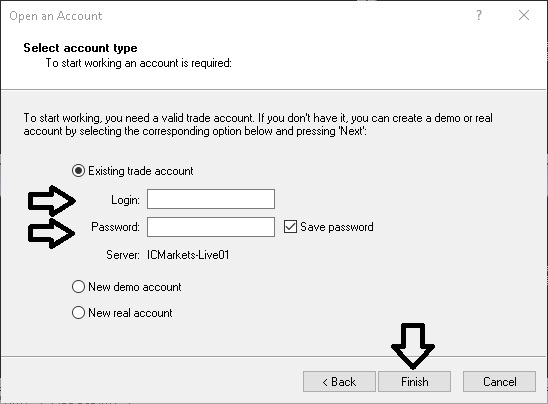Confirm the account with Finish
Image resolution: width=548 pixels, height=404 pixels.
coord(414,382)
